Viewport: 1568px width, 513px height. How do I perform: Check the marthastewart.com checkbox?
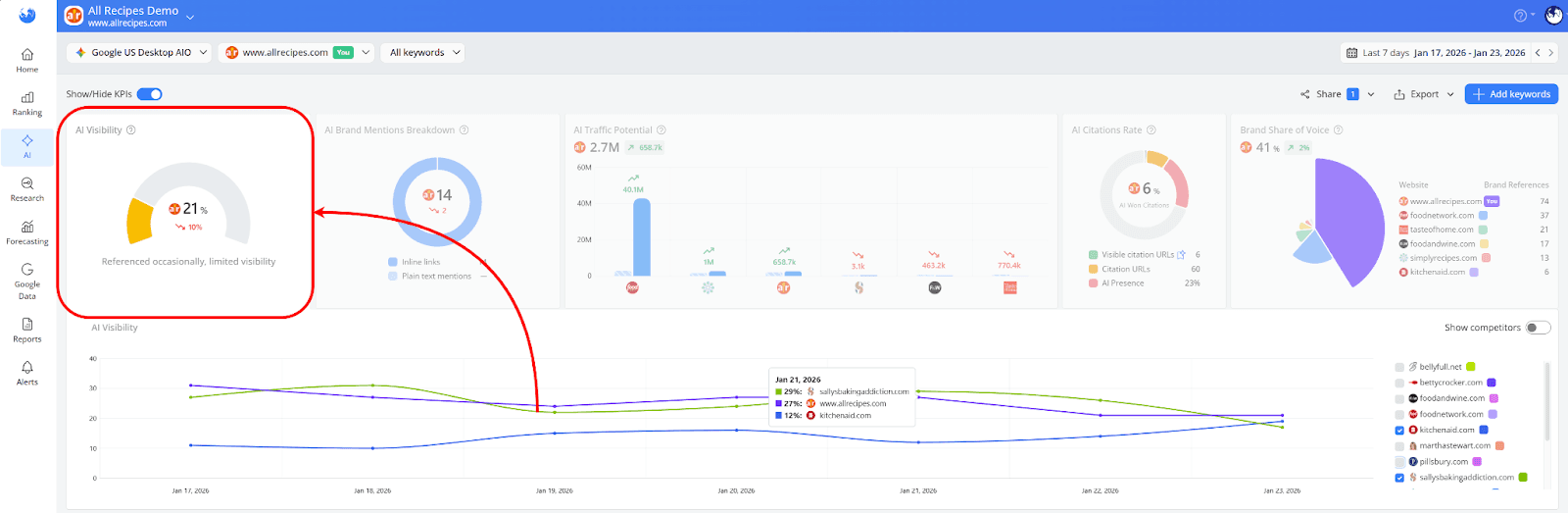click(1399, 445)
